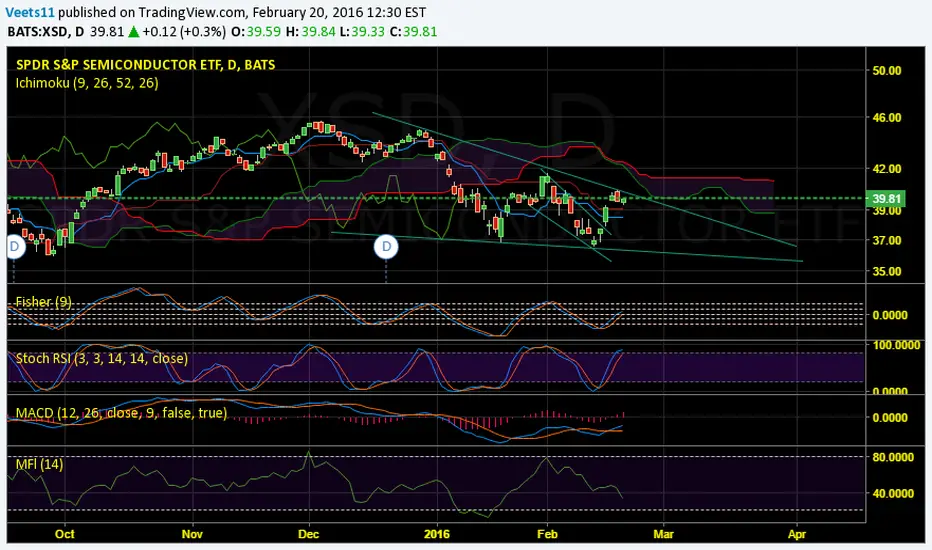The height and width of the screenshot is (550, 932).
Task: Click the green 39.81 current price label
Action: [886, 199]
